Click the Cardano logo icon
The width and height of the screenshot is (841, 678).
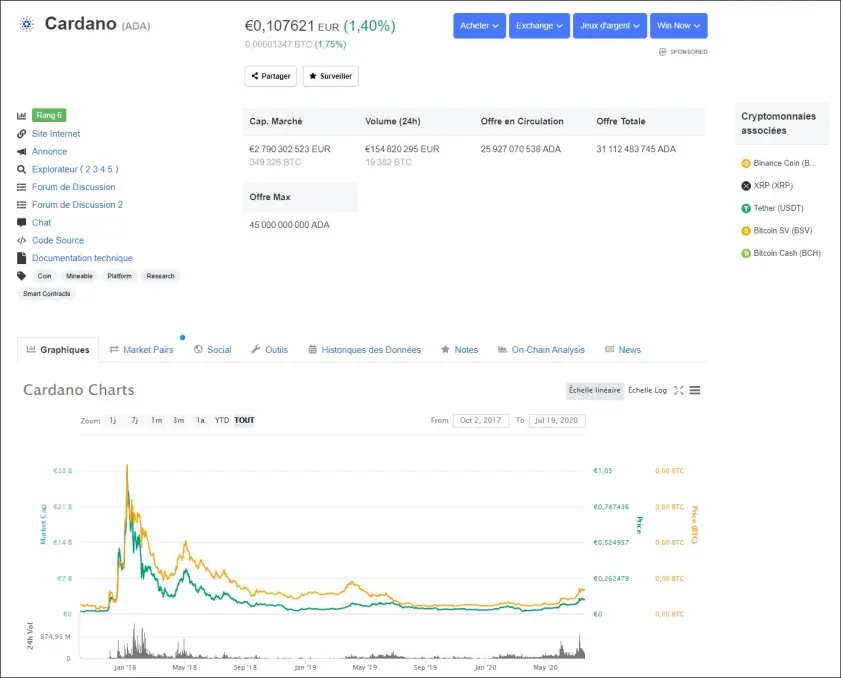[26, 24]
